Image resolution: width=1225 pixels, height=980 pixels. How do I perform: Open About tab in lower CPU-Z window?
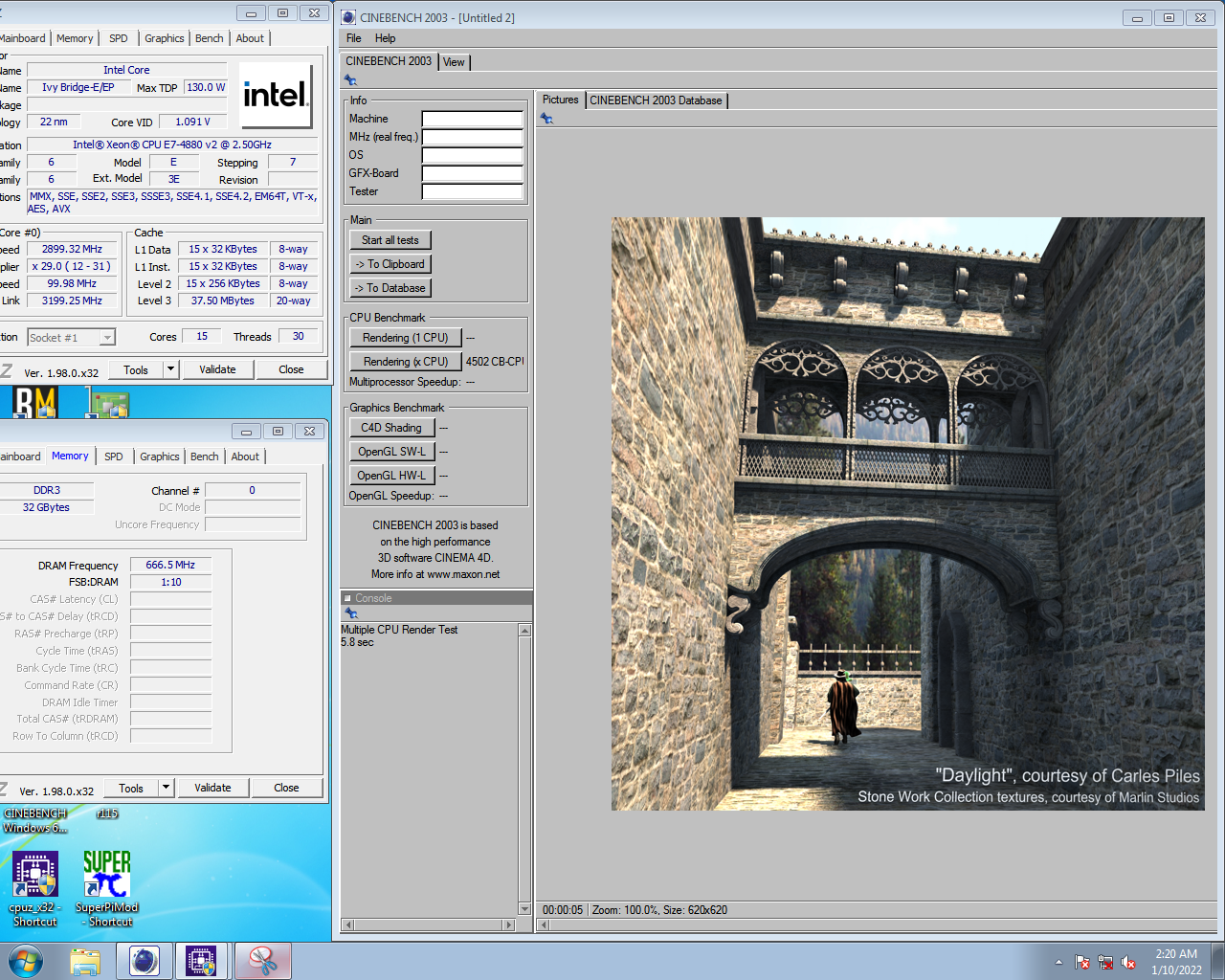(245, 457)
